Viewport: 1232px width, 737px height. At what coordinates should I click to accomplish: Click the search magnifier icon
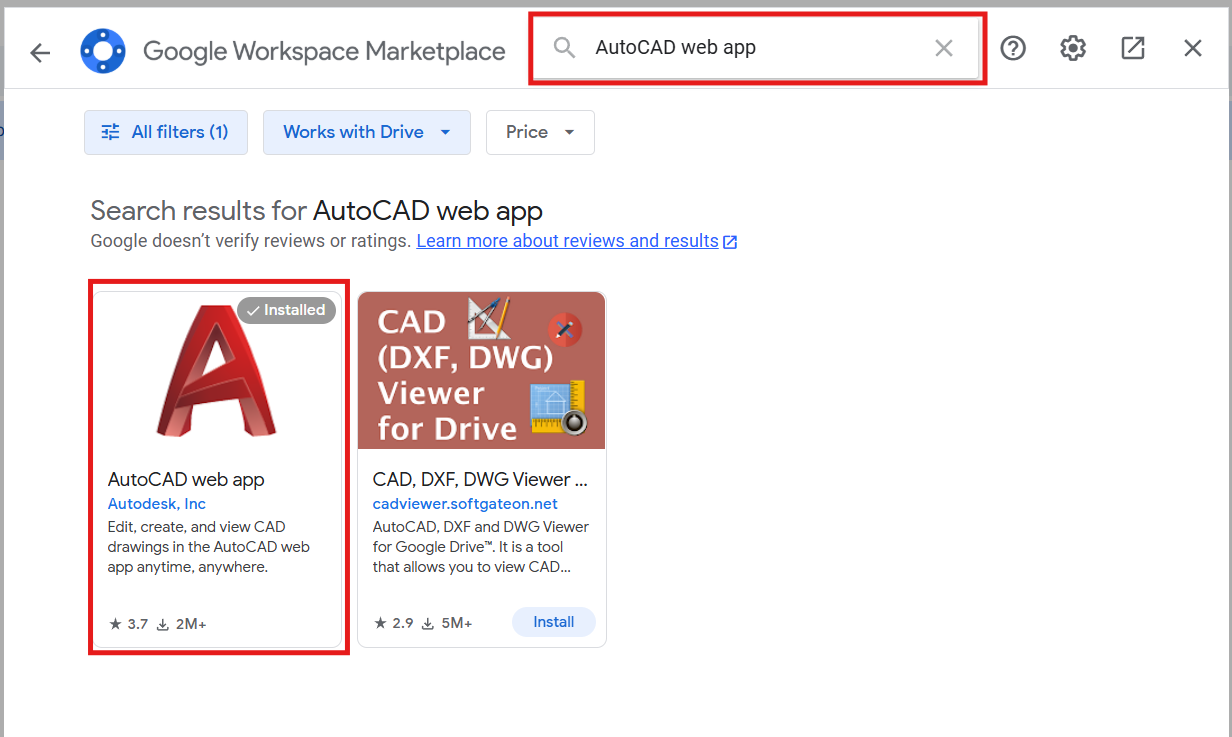(563, 47)
